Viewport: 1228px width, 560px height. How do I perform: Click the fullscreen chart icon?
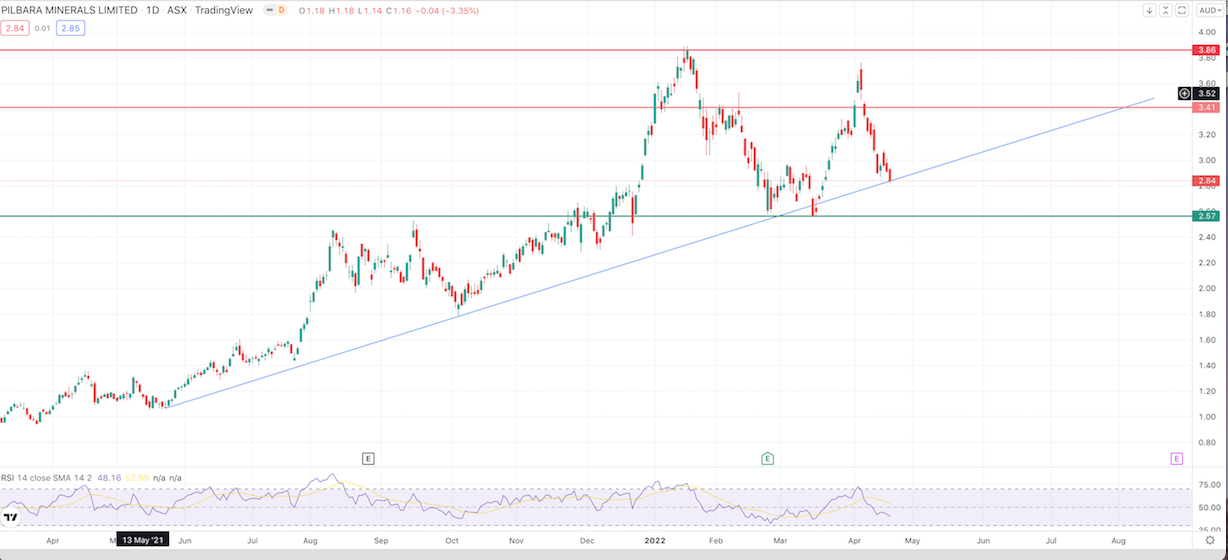tap(1182, 10)
